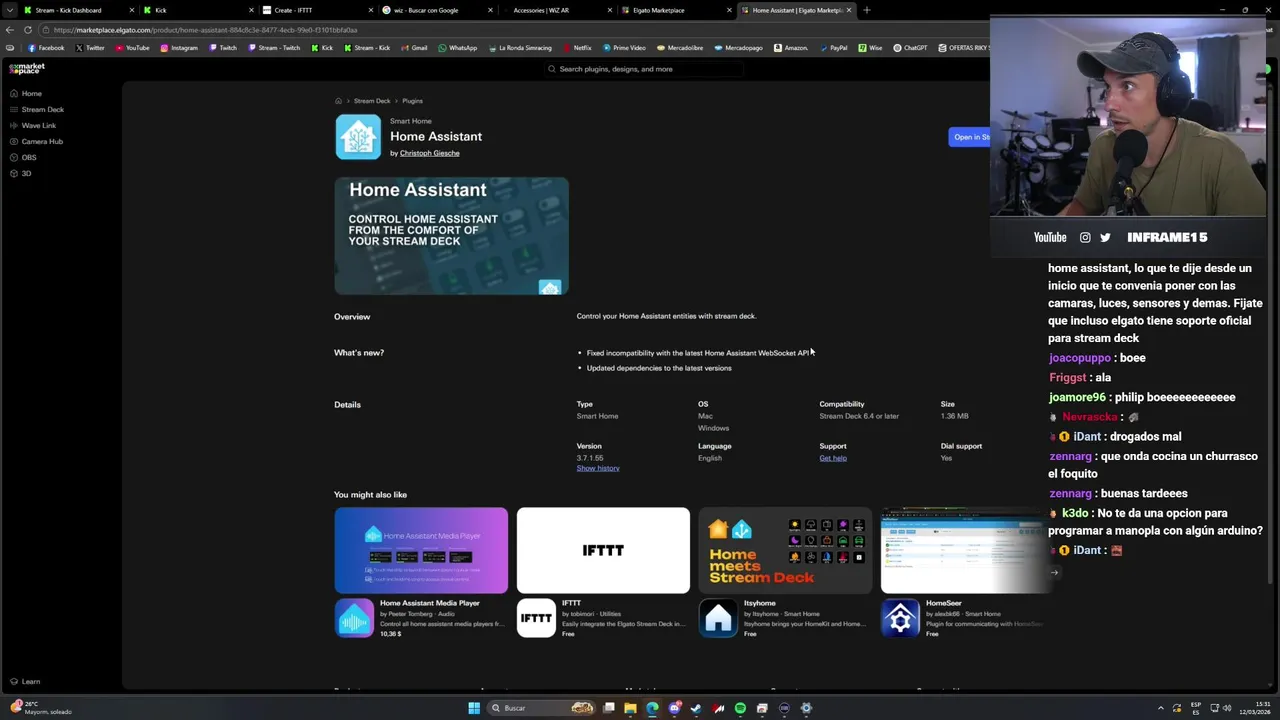1280x720 pixels.
Task: Open the Home Assistant Media Player thumbnail
Action: tap(421, 550)
